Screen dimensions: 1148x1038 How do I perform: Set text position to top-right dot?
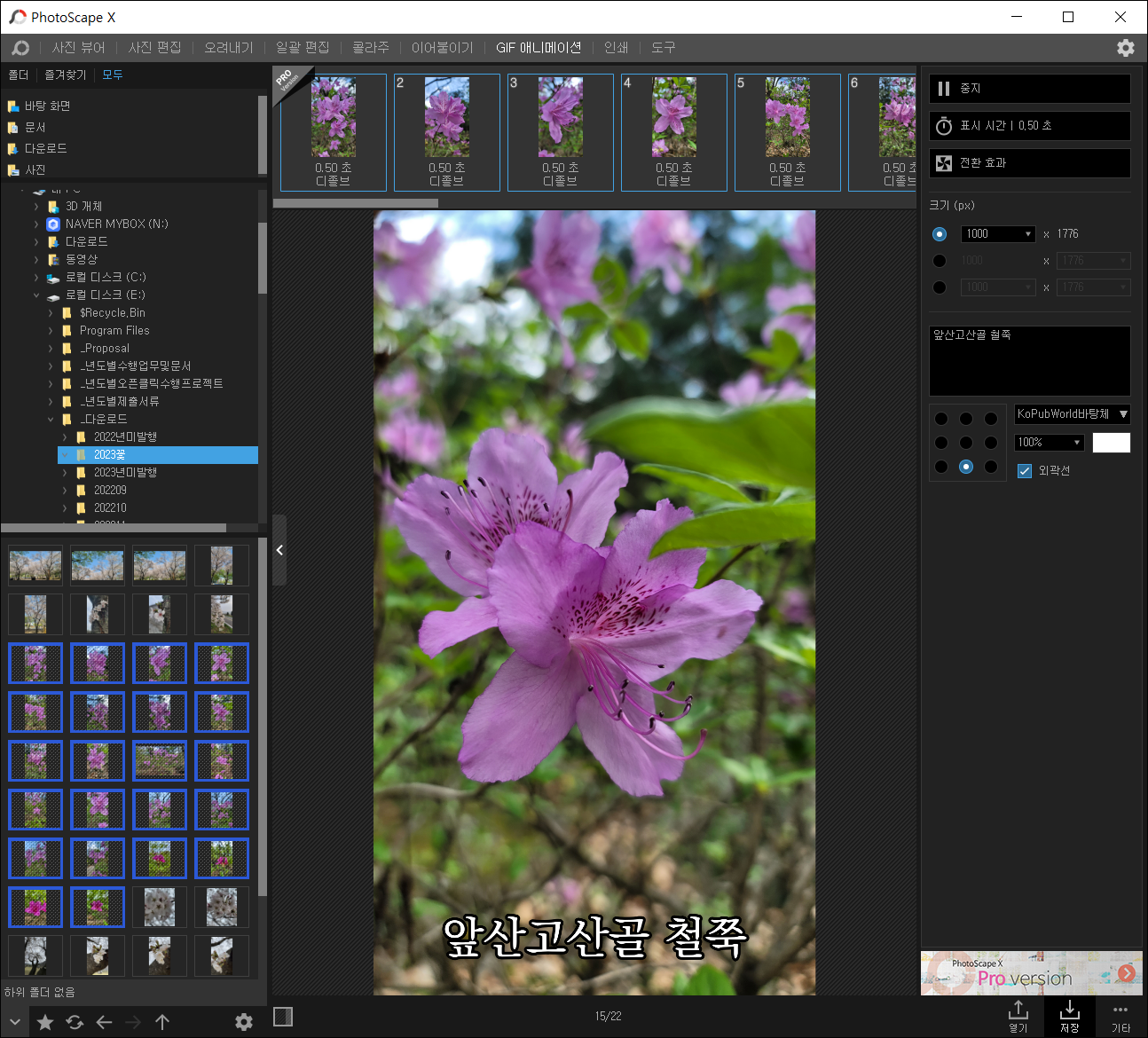point(991,419)
